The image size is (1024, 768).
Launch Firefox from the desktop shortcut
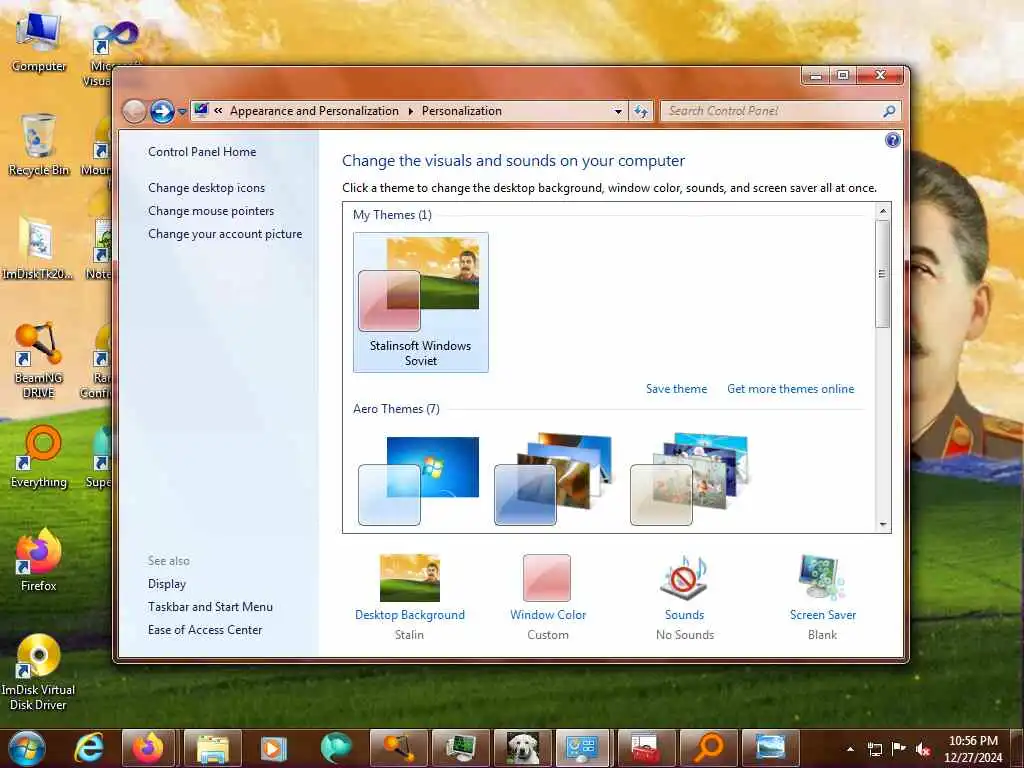(x=39, y=560)
